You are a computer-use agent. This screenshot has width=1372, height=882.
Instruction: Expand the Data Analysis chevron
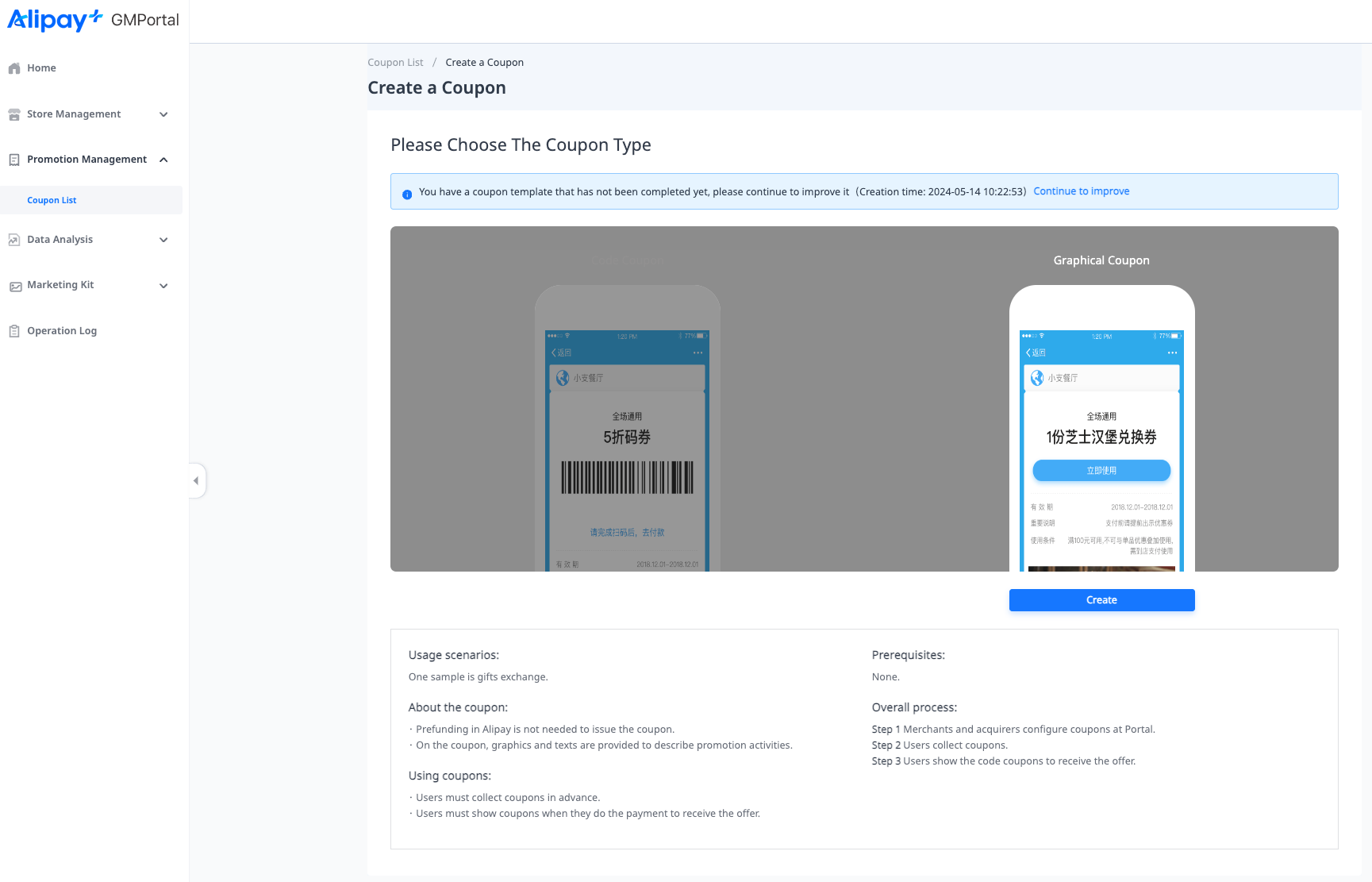(163, 240)
